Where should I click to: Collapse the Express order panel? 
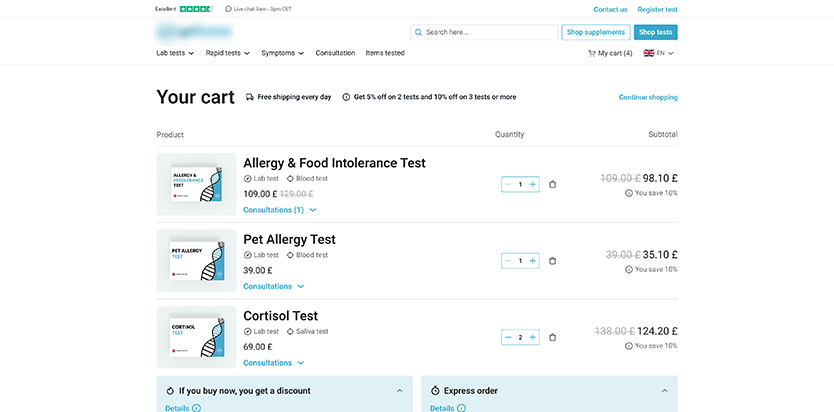pos(664,390)
